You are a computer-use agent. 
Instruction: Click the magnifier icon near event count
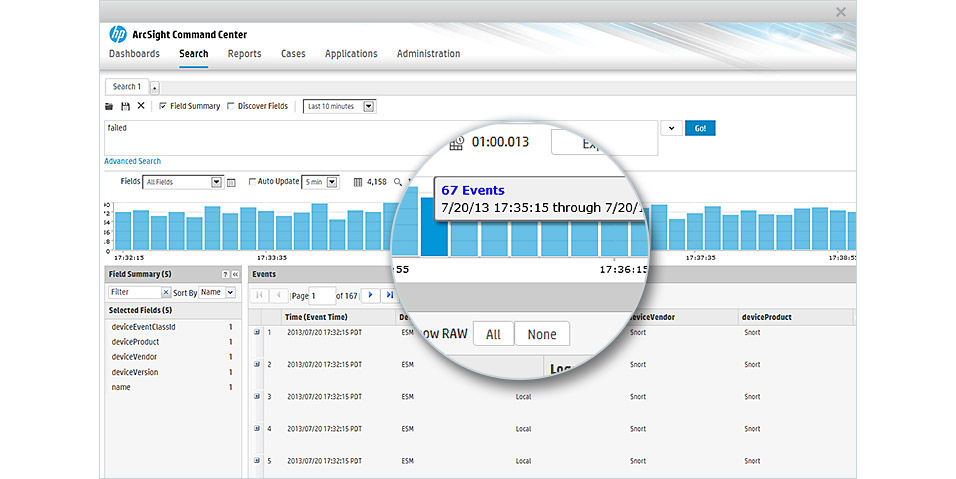tap(397, 182)
